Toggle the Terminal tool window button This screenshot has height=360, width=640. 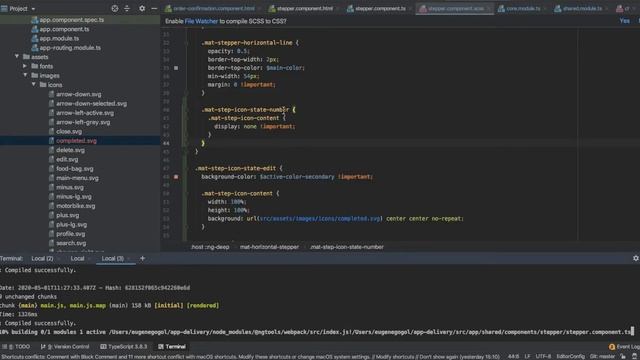tap(172, 347)
